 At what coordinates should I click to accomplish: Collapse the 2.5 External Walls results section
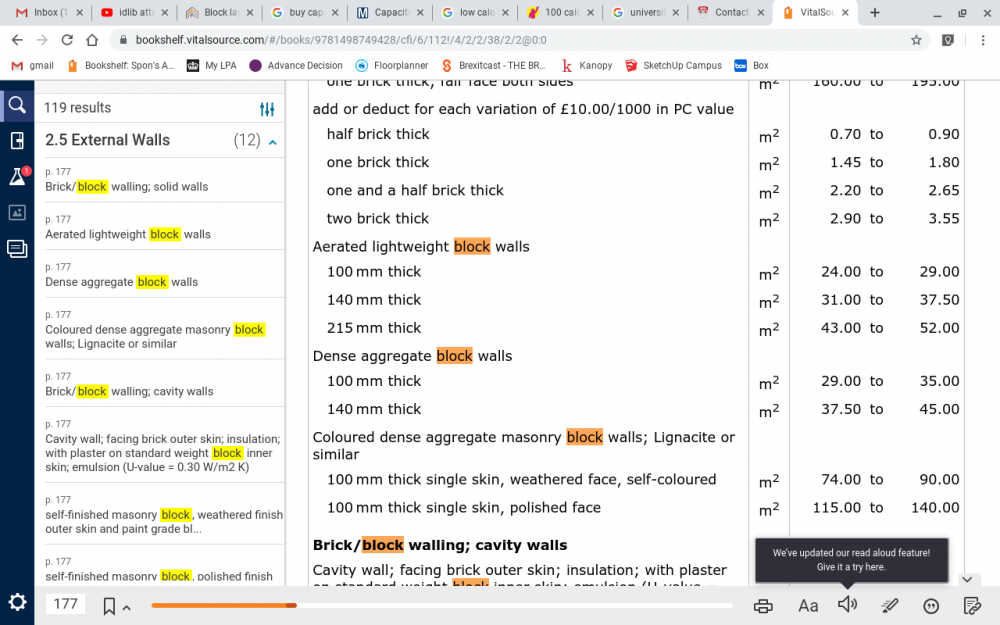coord(273,142)
